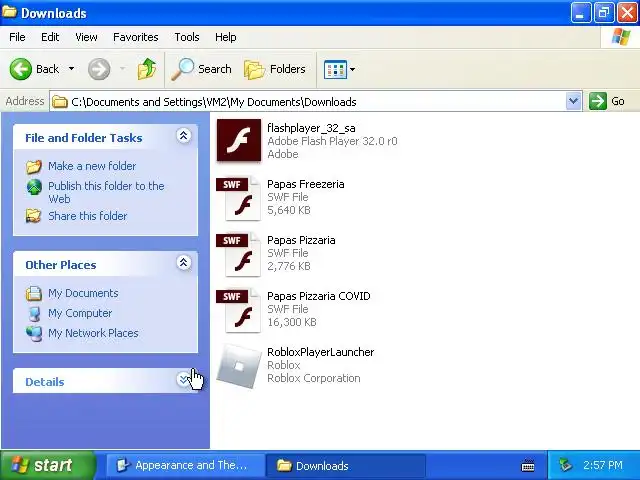The width and height of the screenshot is (640, 480).
Task: Select the flashplayer_32_sa Flash icon
Action: [x=239, y=140]
